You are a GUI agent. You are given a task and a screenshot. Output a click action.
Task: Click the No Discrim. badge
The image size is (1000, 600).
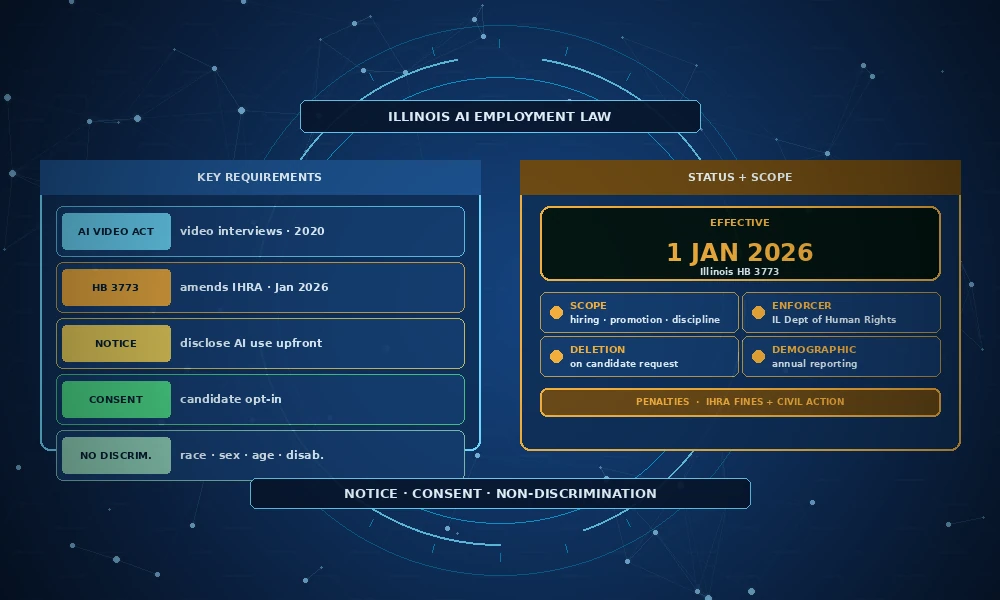coord(116,456)
